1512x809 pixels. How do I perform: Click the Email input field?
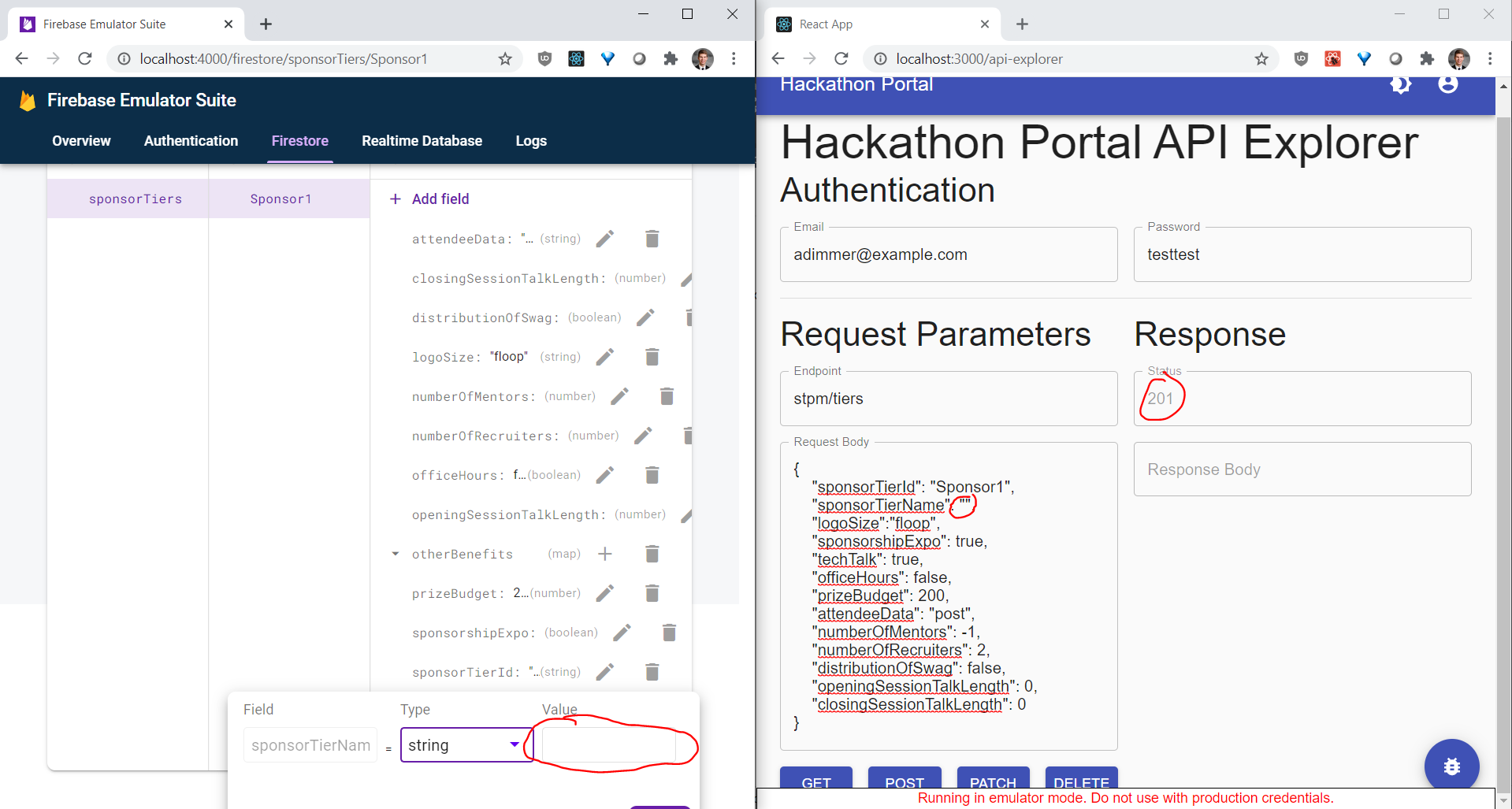click(x=949, y=254)
